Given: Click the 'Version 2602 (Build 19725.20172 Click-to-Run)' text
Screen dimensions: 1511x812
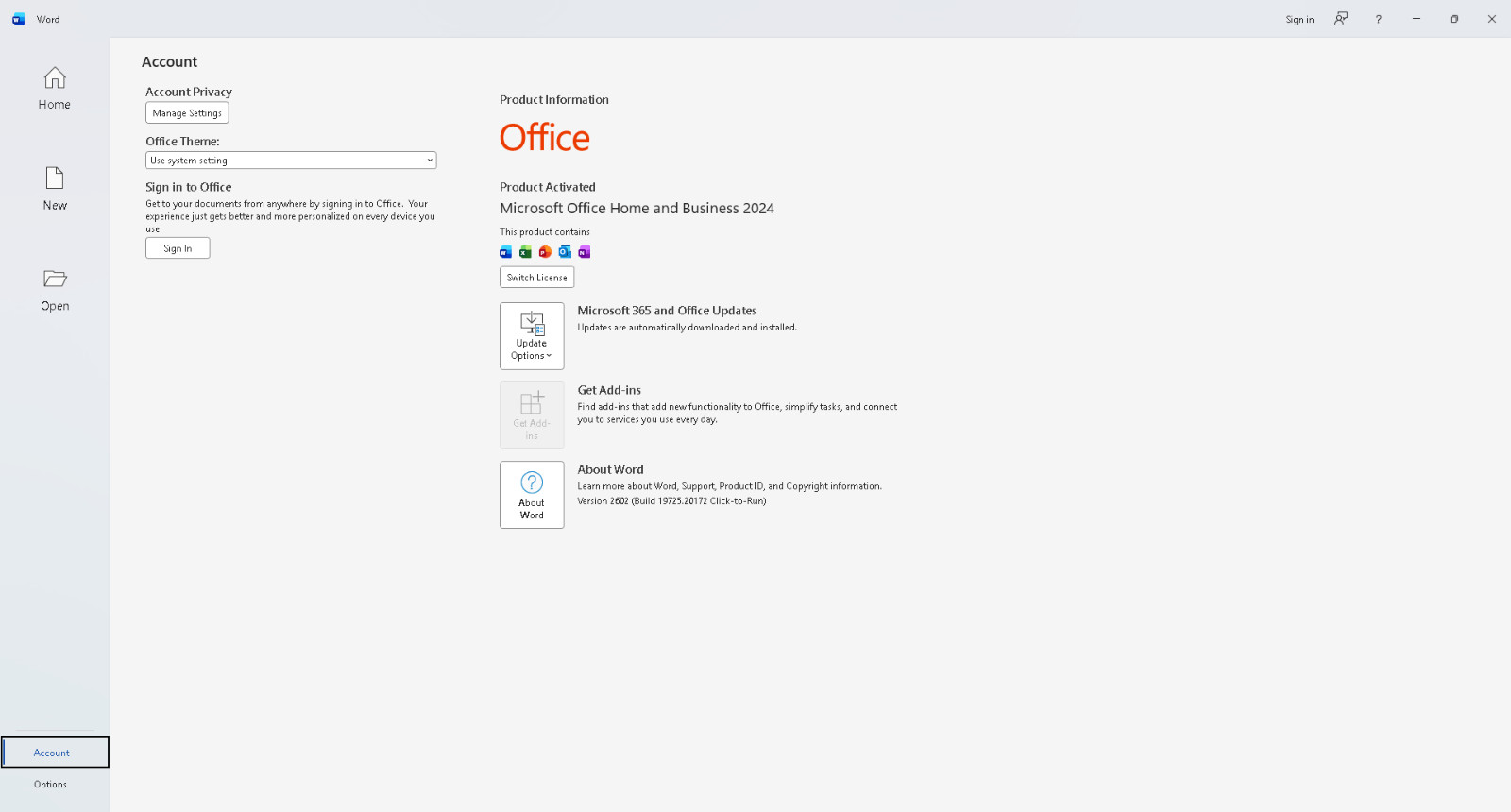Looking at the screenshot, I should pos(671,501).
